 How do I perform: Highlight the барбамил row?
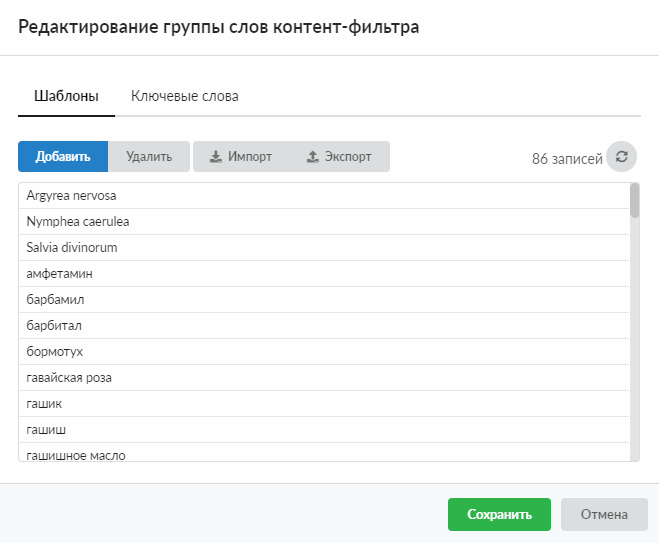point(57,300)
